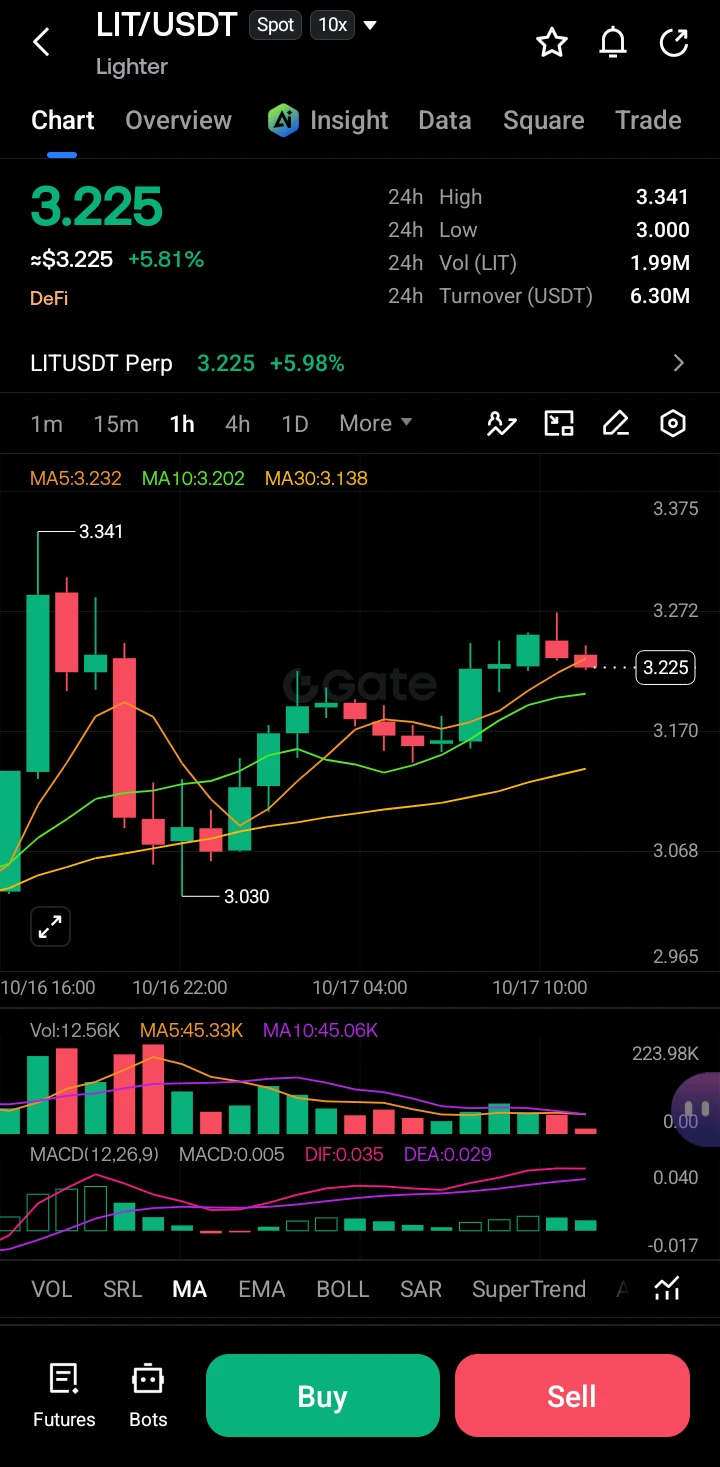Open the More timeframes dropdown
720x1467 pixels.
(376, 423)
